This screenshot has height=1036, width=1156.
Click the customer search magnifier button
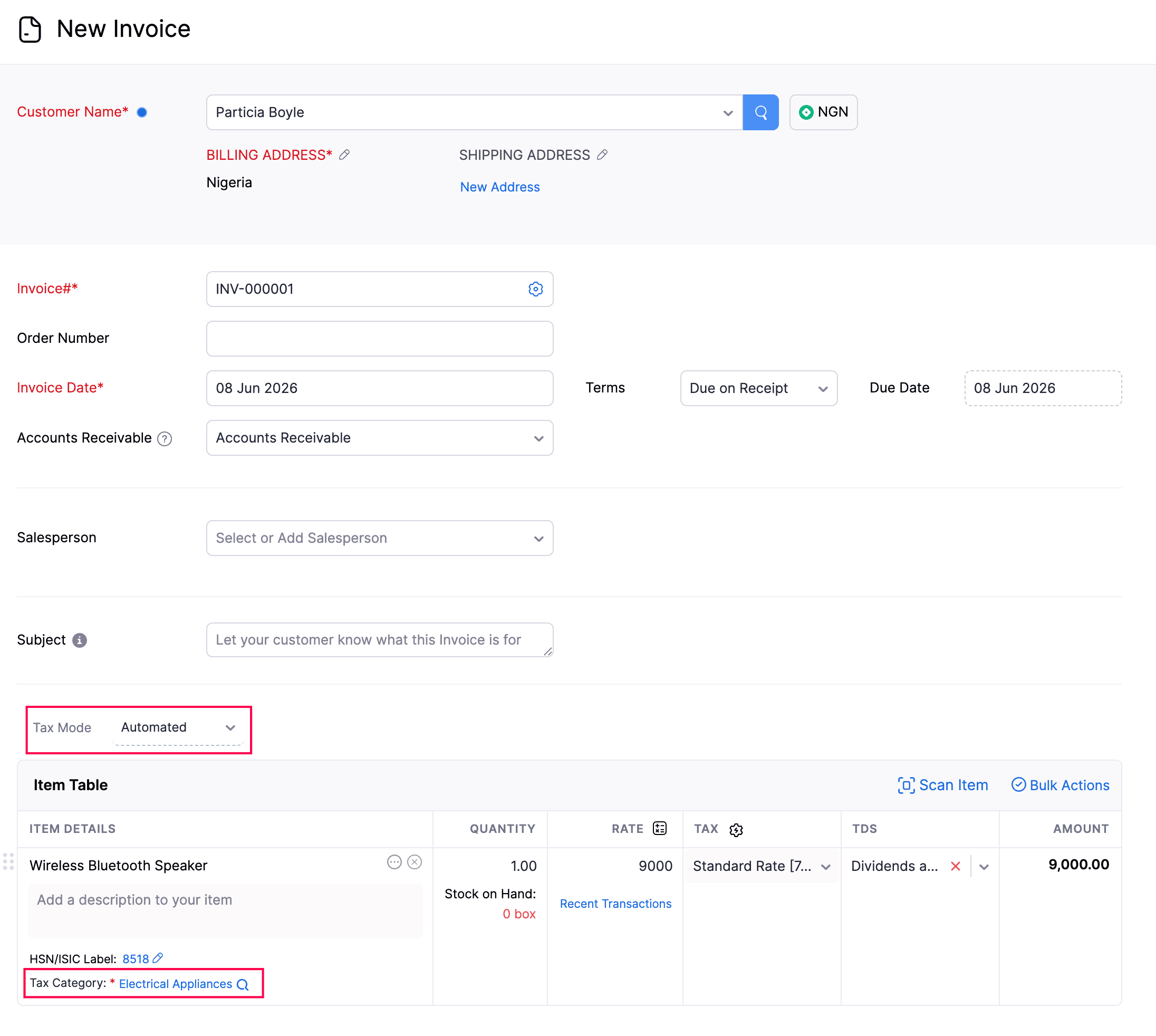760,112
